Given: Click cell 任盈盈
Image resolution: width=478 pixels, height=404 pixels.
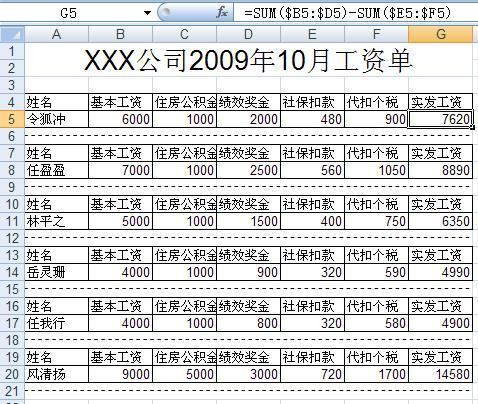Looking at the screenshot, I should 57,170.
